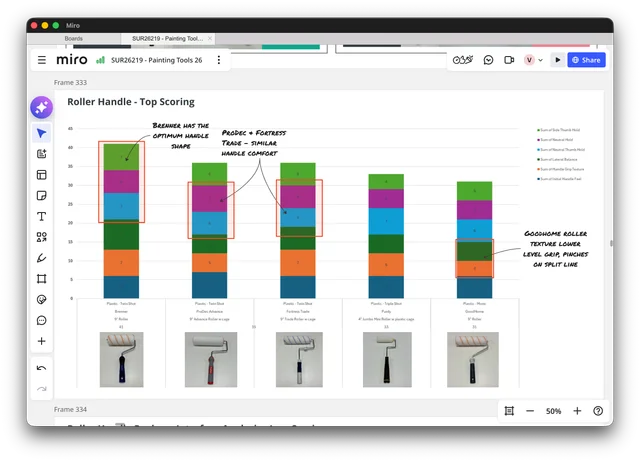Select the ProDec Advance roller photo
Image resolution: width=640 pixels, height=461 pixels.
click(211, 359)
